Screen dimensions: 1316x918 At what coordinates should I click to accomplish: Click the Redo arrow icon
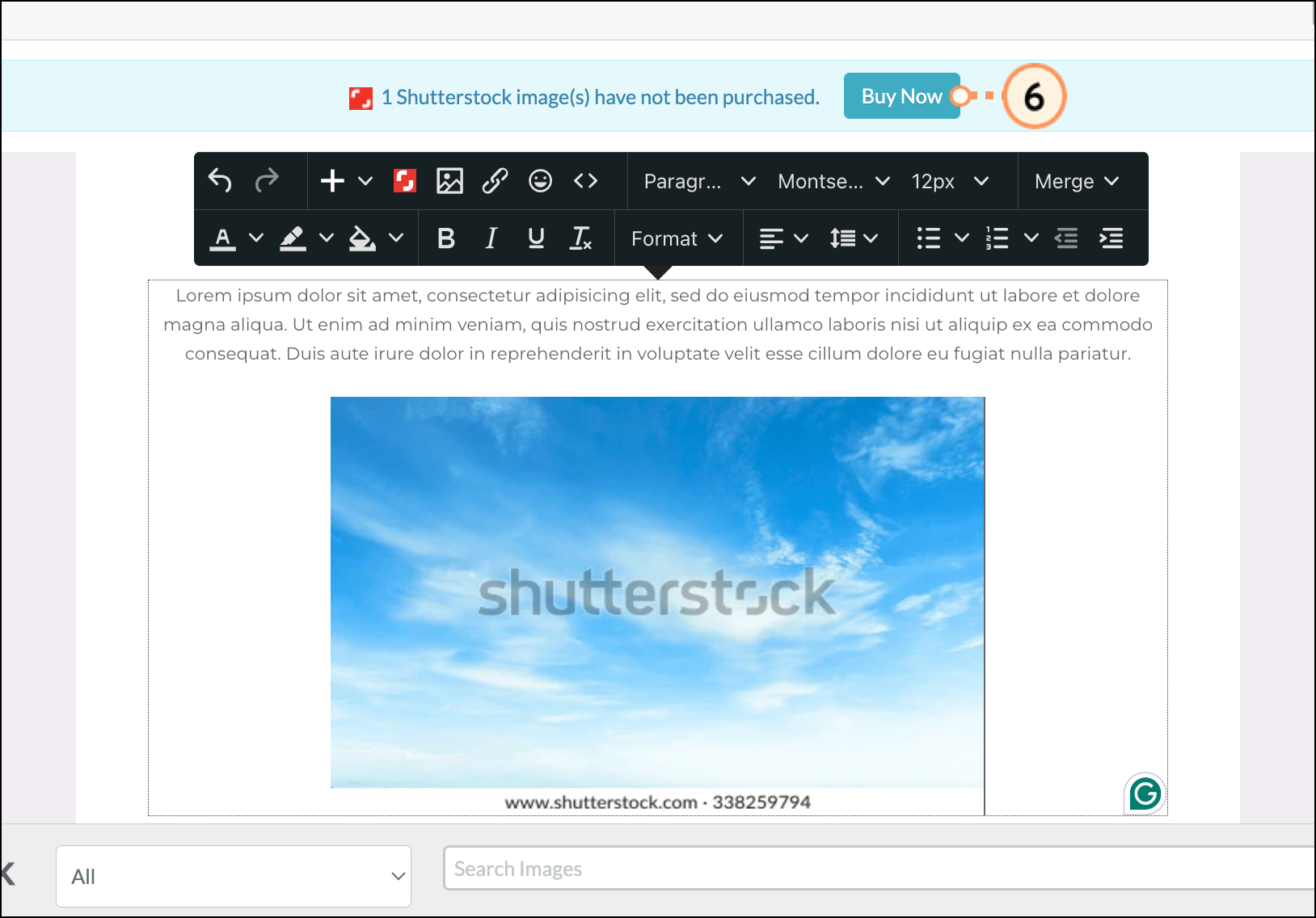267,180
